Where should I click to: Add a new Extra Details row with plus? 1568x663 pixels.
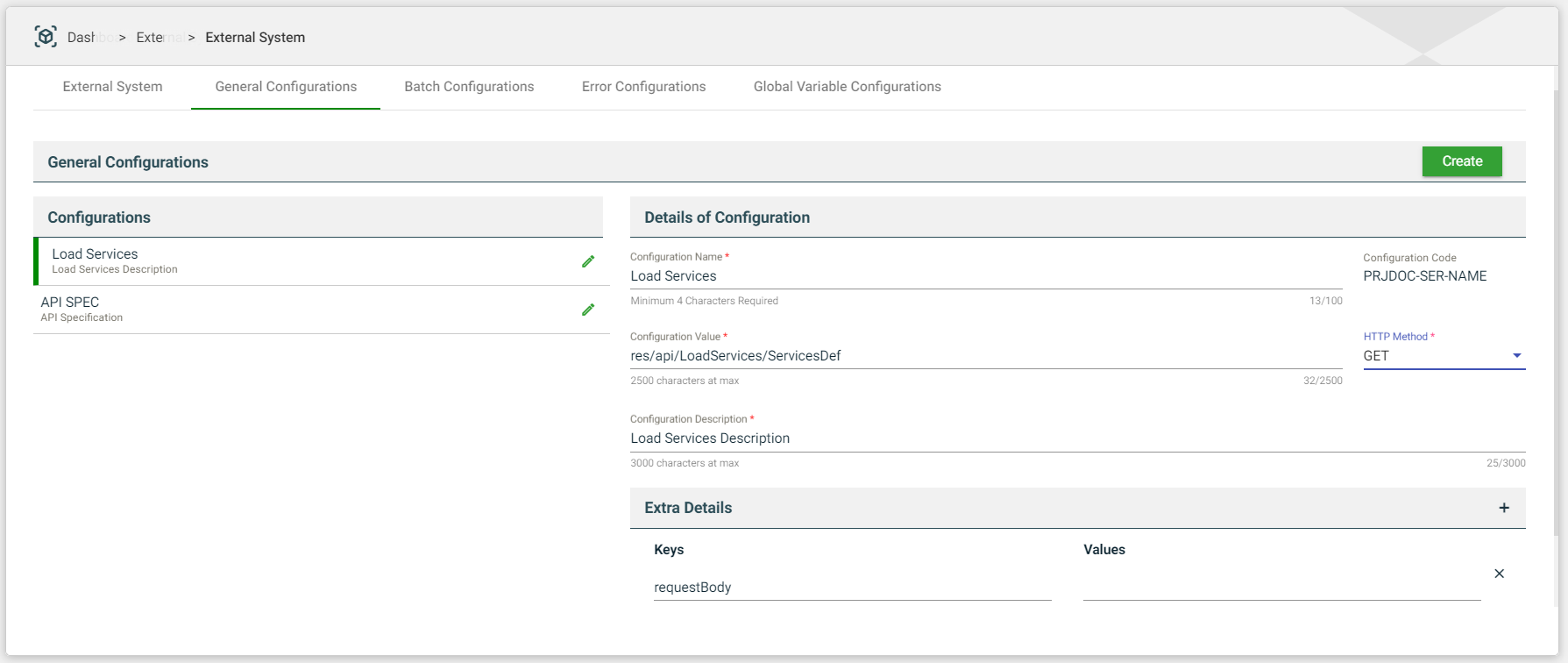pyautogui.click(x=1504, y=508)
